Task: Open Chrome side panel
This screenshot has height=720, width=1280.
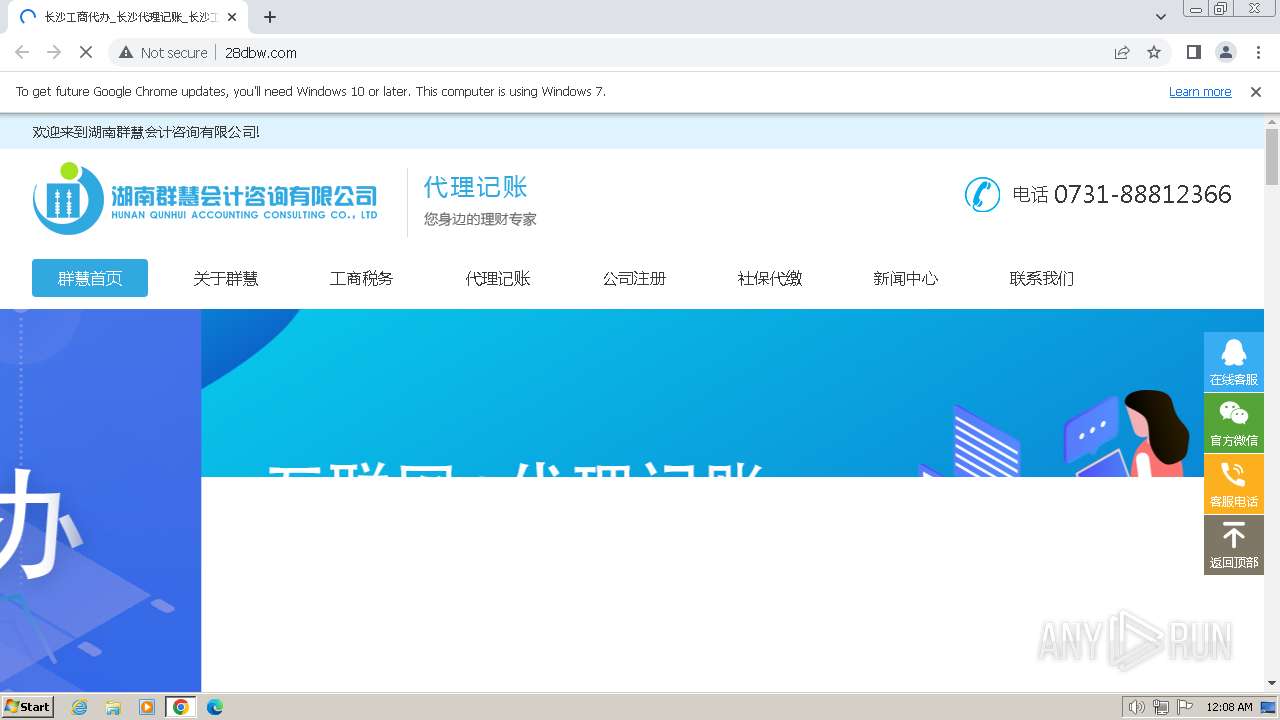Action: coord(1193,52)
